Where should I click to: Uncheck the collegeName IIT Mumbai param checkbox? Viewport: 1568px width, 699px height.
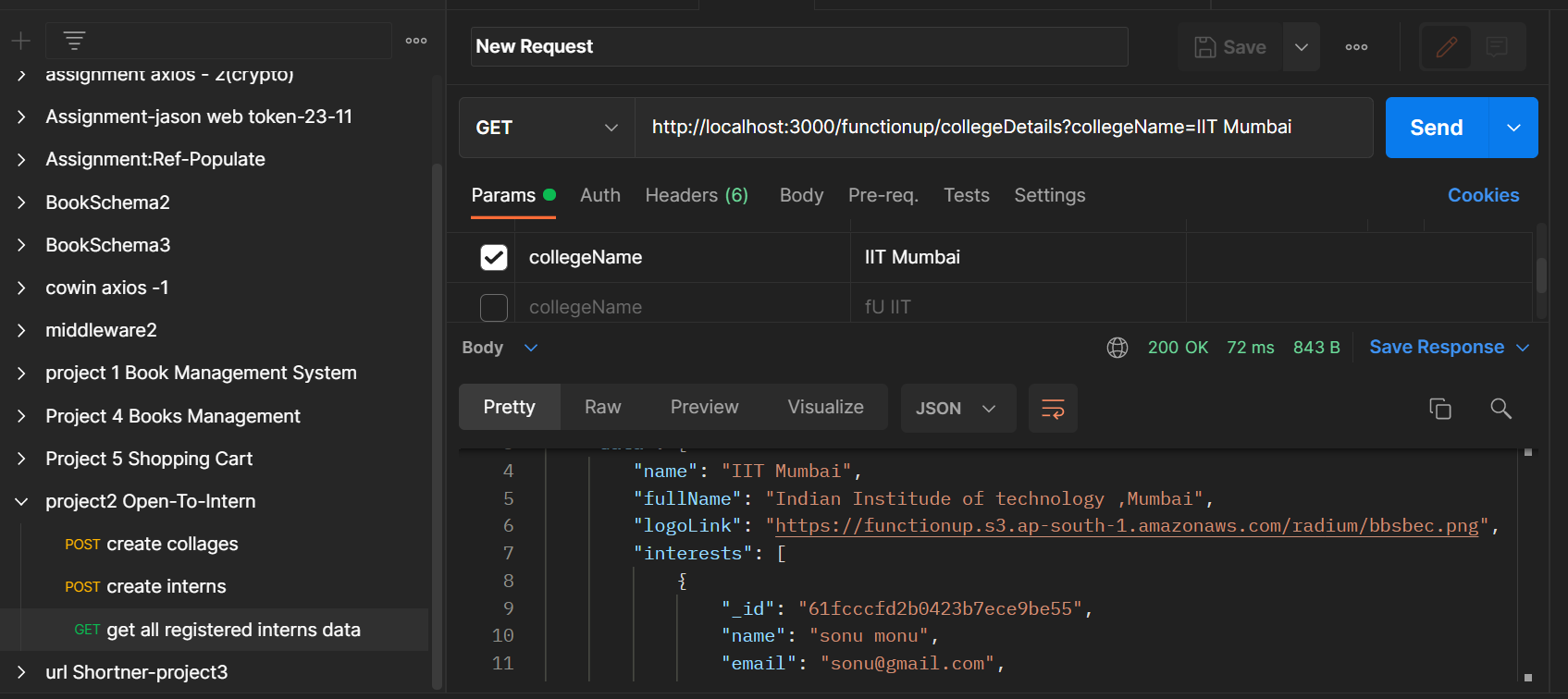point(494,257)
